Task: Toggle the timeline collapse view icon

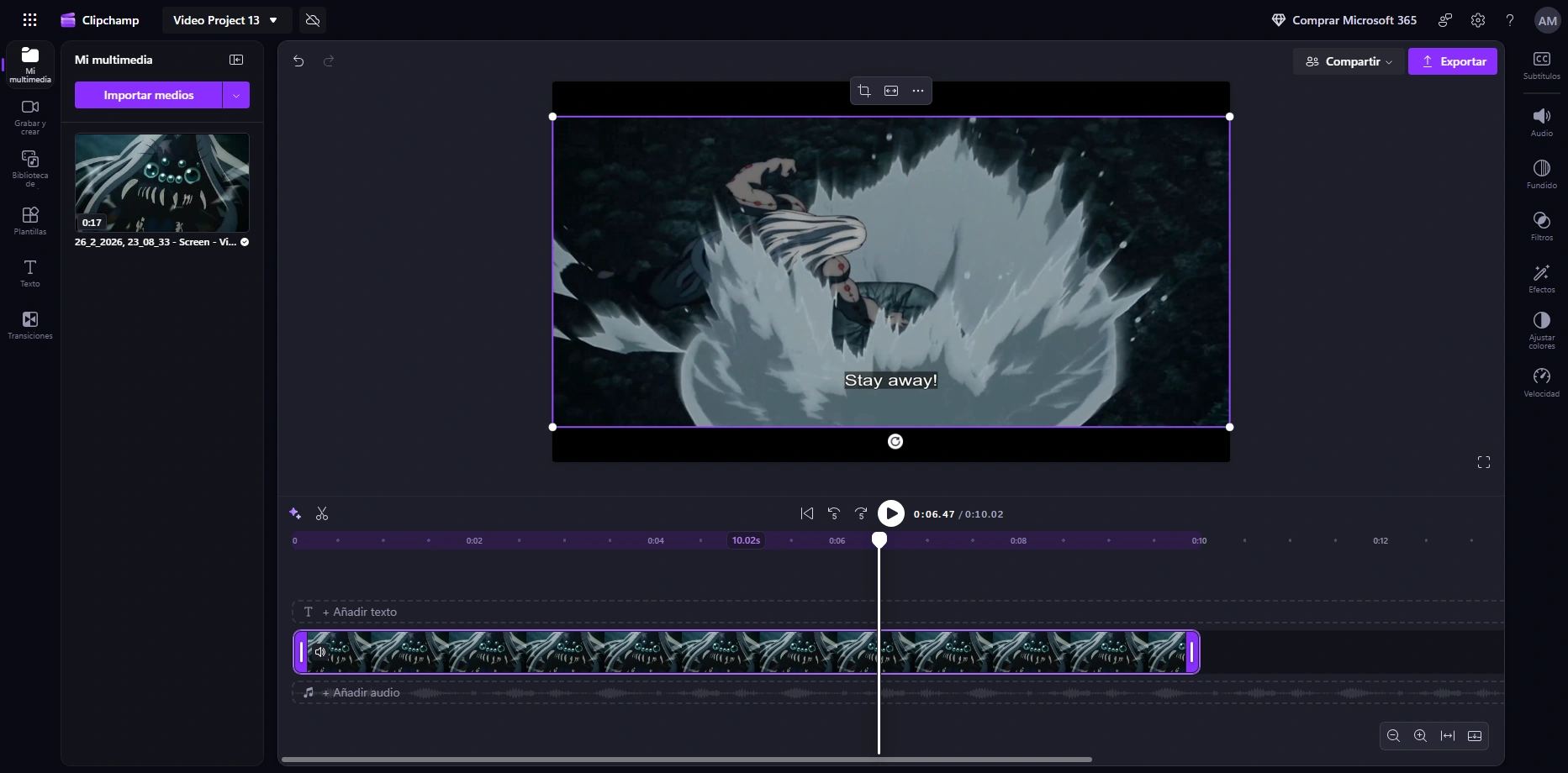Action: pos(1475,736)
